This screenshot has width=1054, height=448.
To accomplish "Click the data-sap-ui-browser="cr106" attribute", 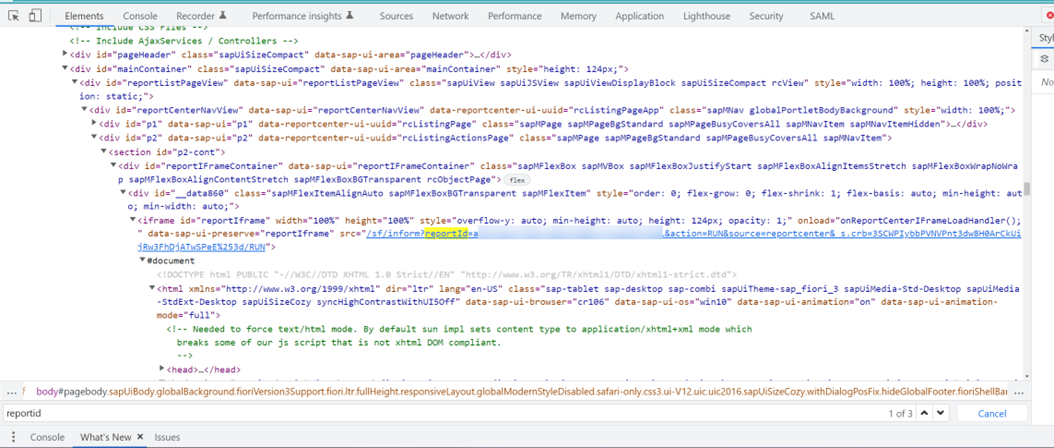I will 538,303.
